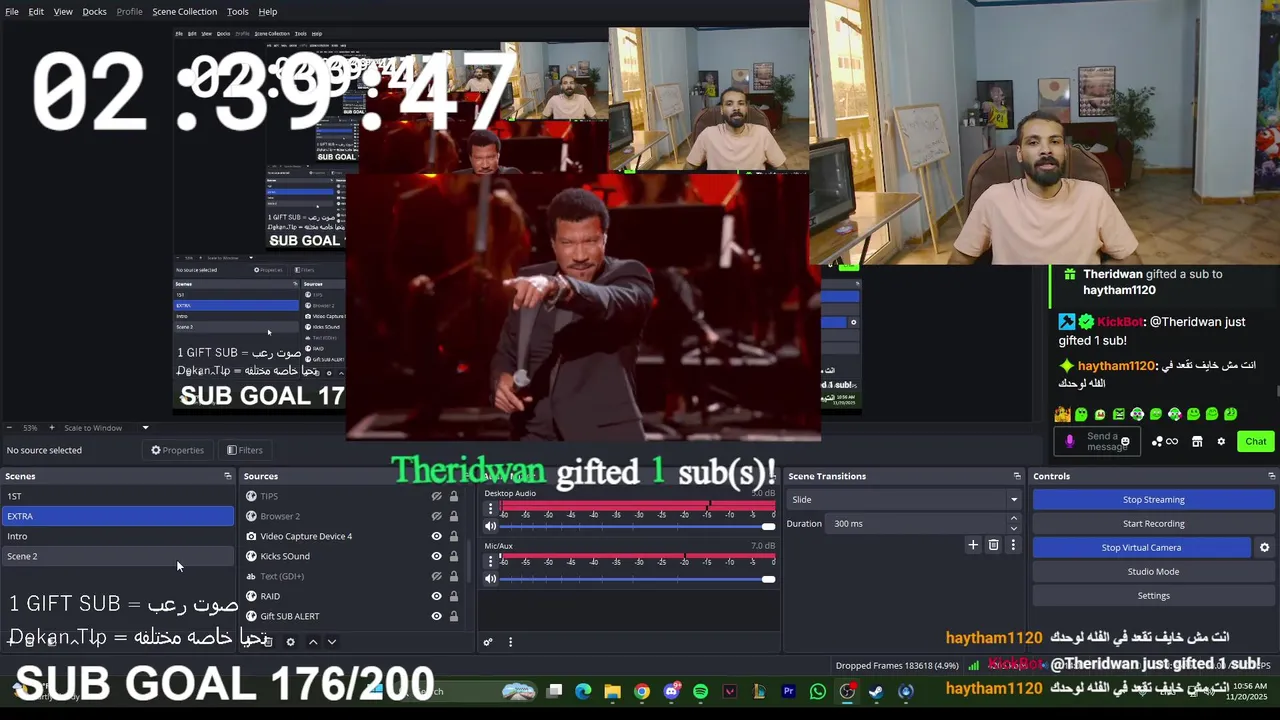Screen dimensions: 1280x720
Task: Open File Explorer from the taskbar
Action: tap(612, 691)
